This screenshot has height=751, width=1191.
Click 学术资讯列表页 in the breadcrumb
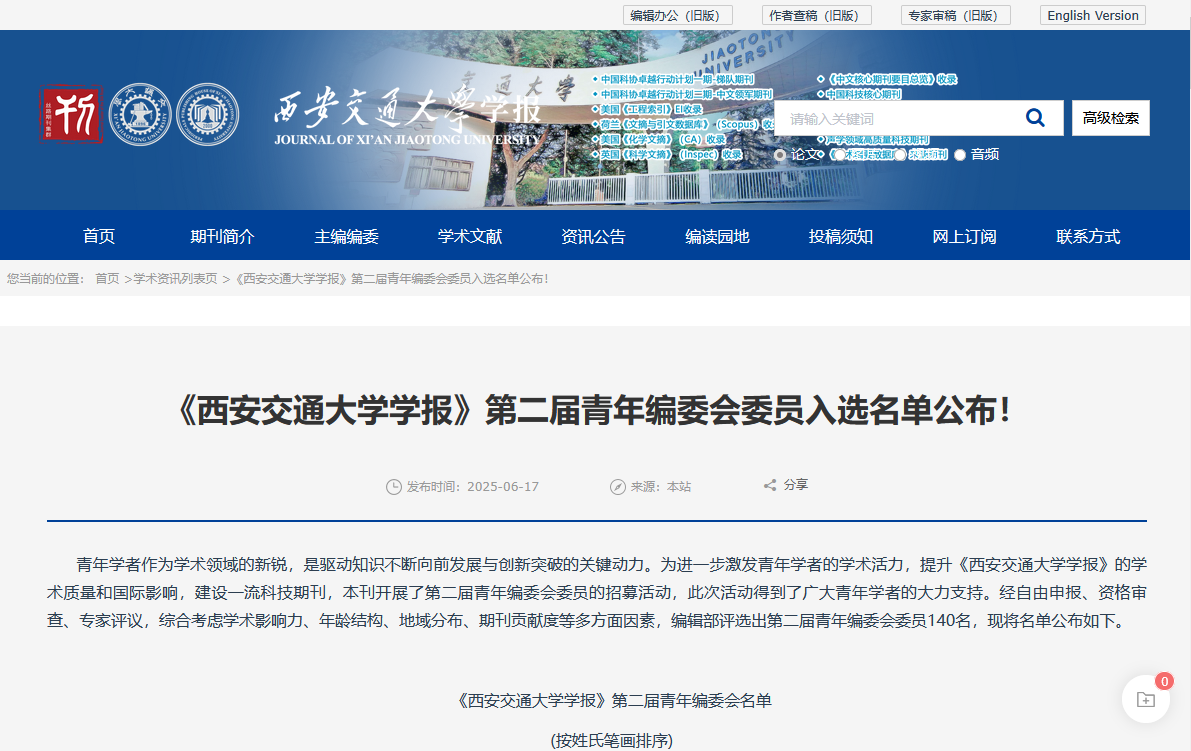click(176, 279)
